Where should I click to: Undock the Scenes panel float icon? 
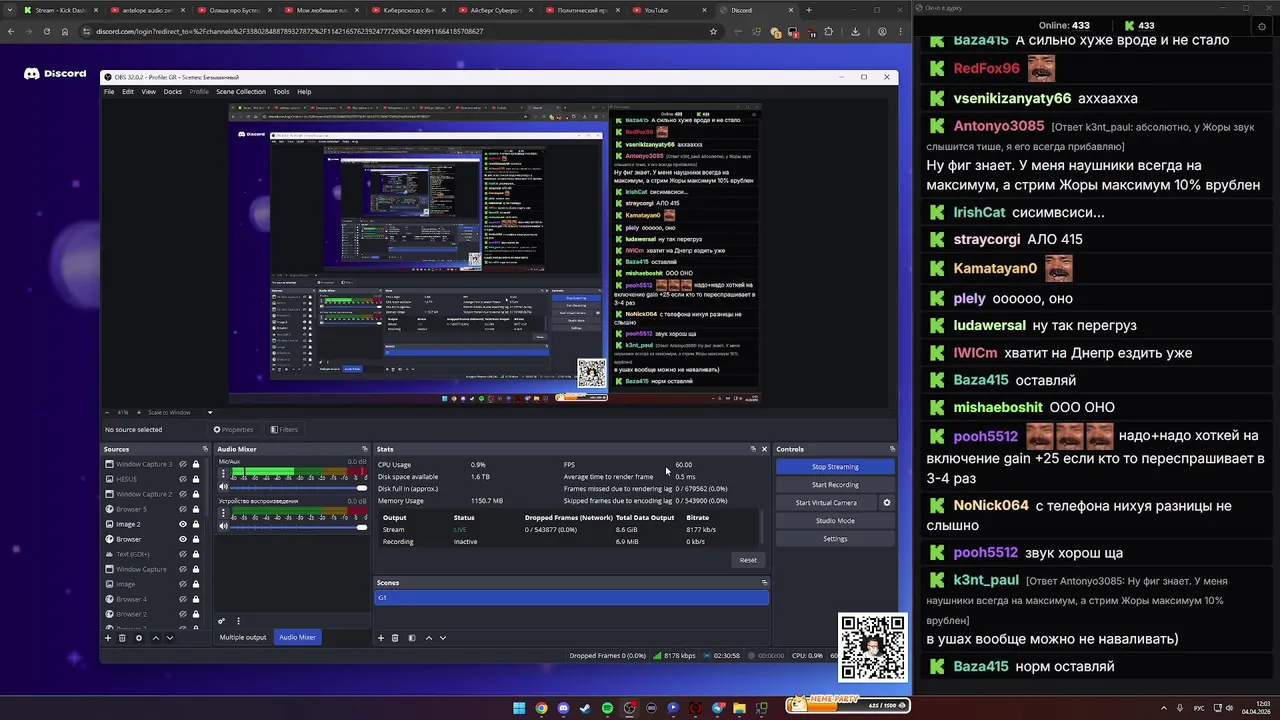(x=764, y=582)
